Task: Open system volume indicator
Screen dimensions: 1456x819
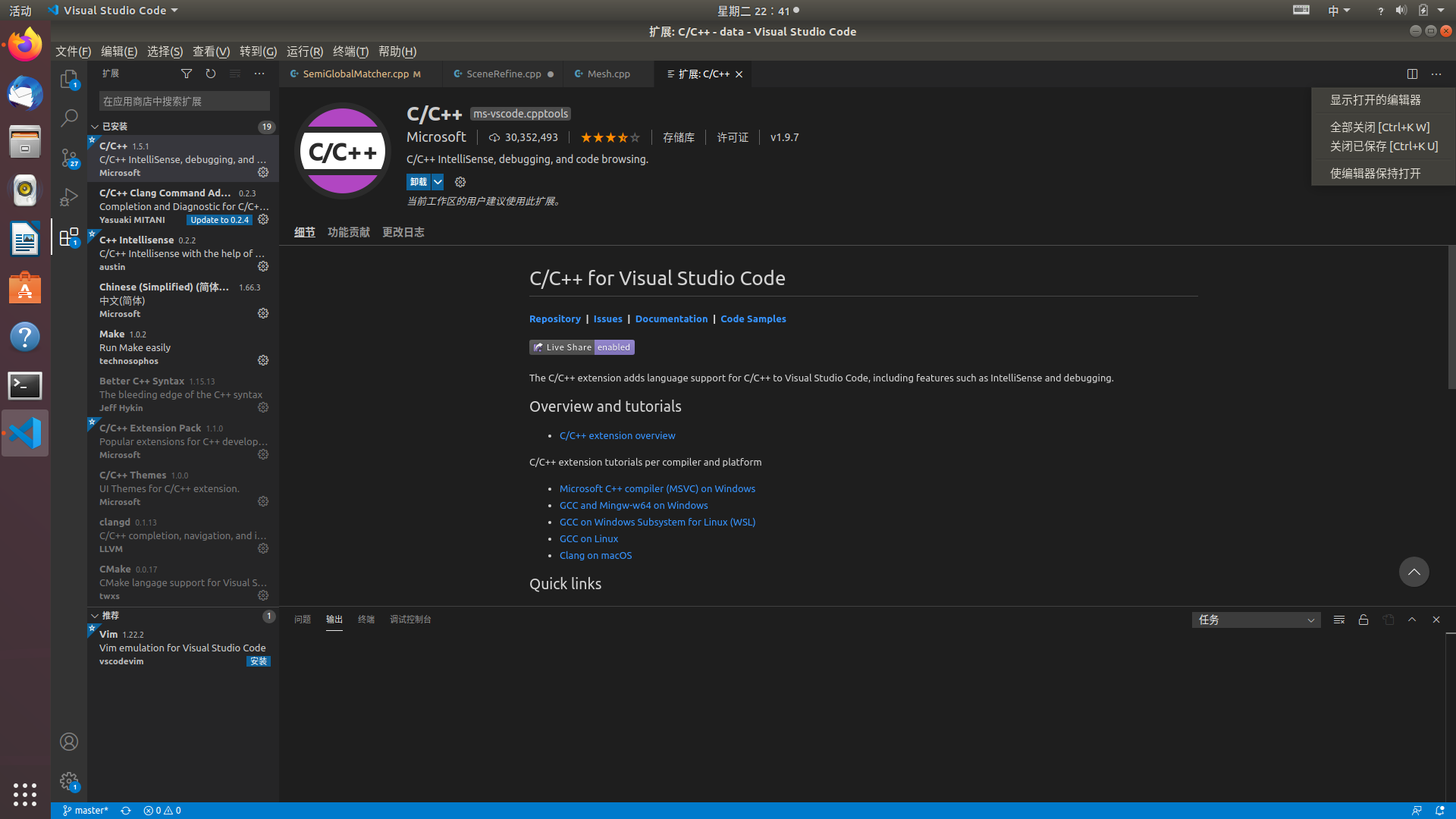Action: (1401, 11)
